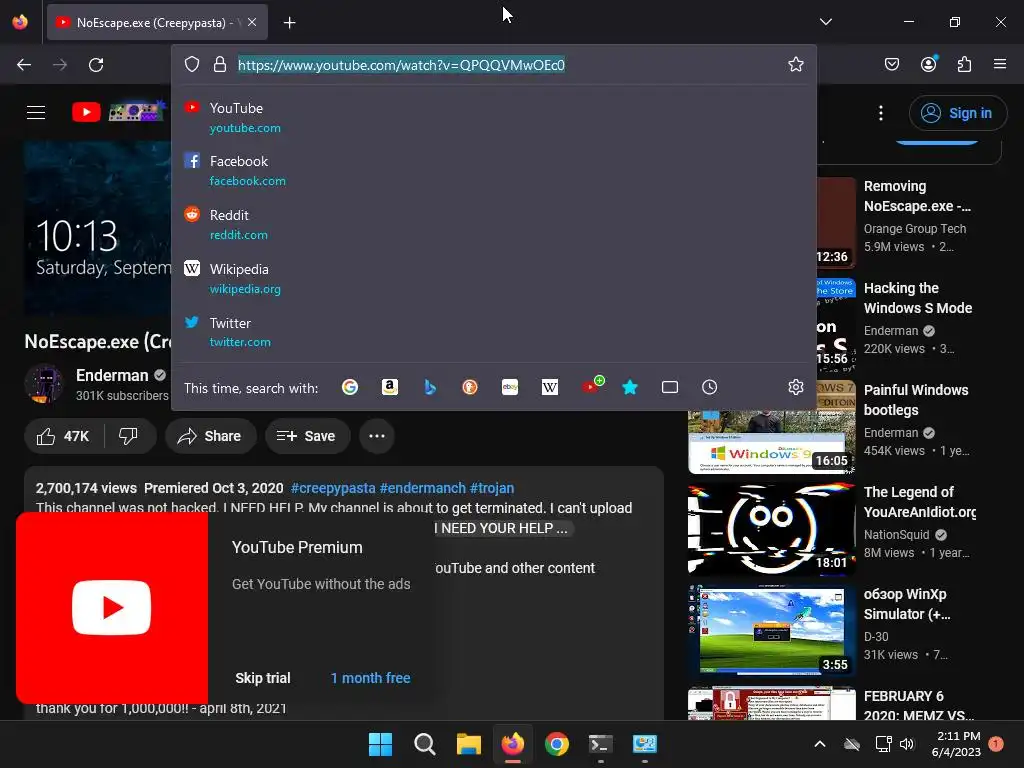Open File Explorer from taskbar
Screen dimensions: 1024x768
point(469,744)
